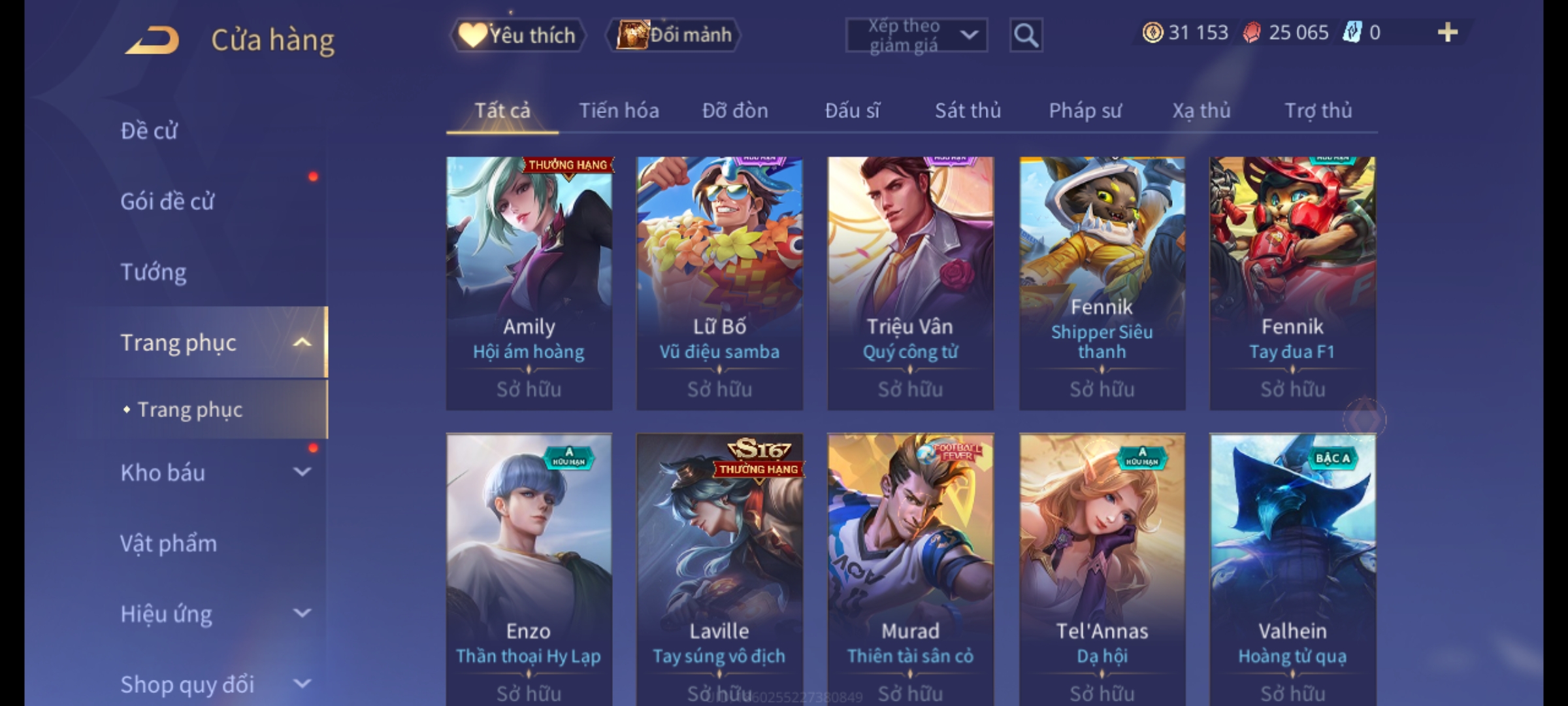Expand the Kho báu sidebar section

pyautogui.click(x=302, y=472)
